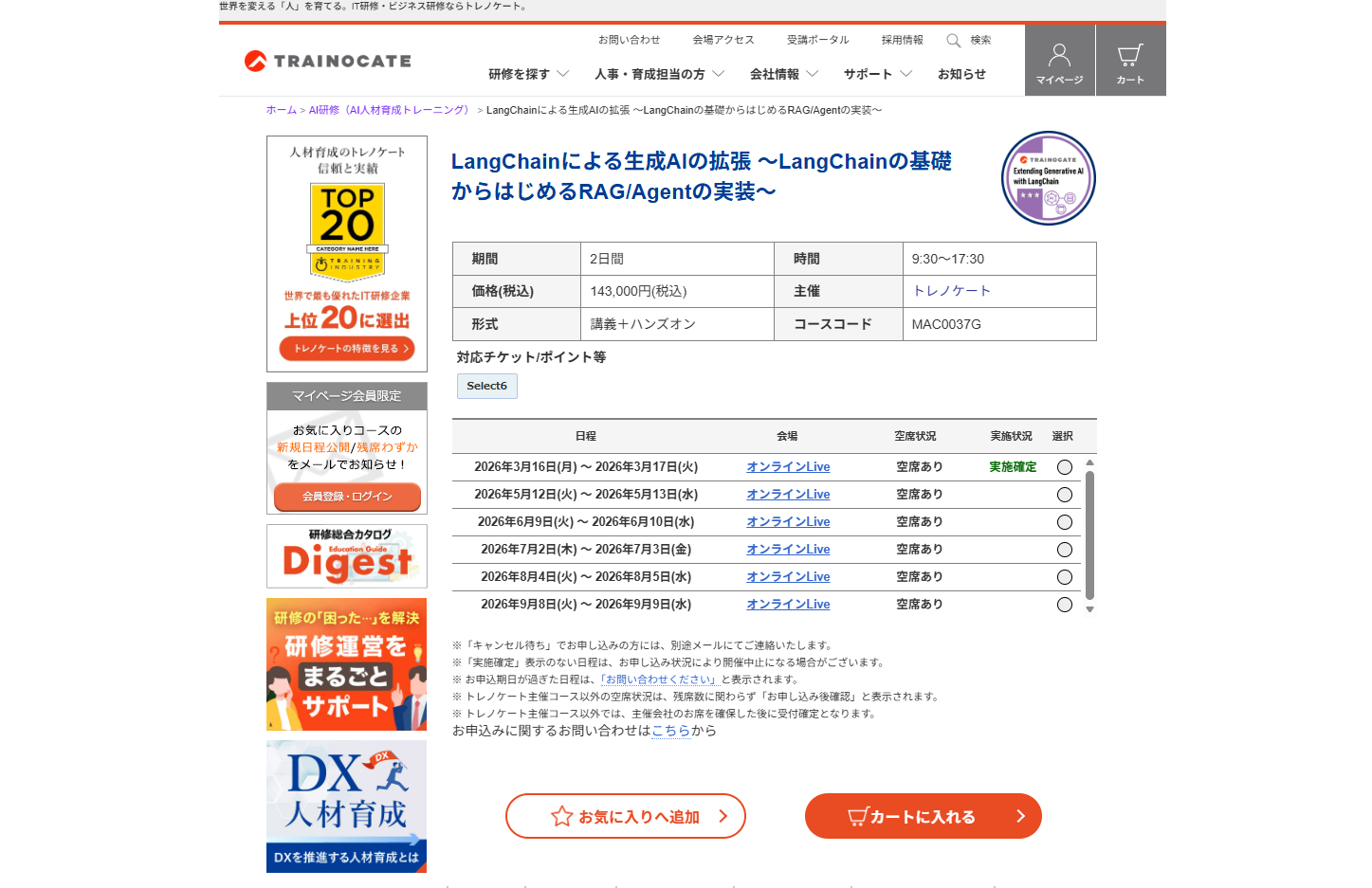This screenshot has width=1372, height=888.
Task: Open search via the magnifier icon
Action: pos(953,40)
